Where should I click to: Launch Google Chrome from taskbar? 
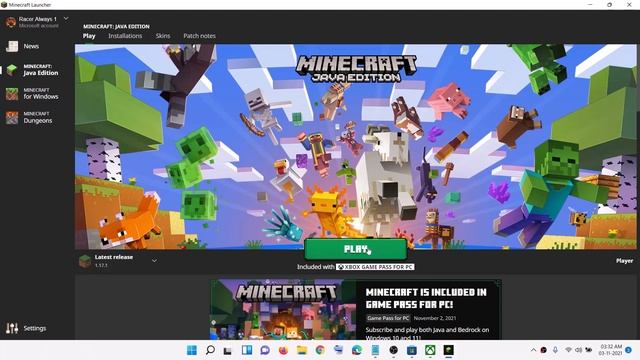(x=320, y=350)
